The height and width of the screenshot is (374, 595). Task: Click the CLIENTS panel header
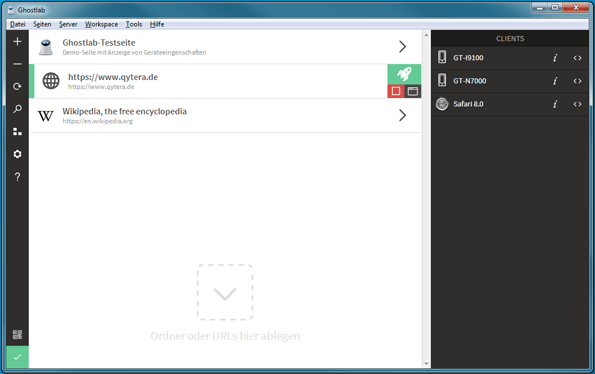(x=510, y=39)
